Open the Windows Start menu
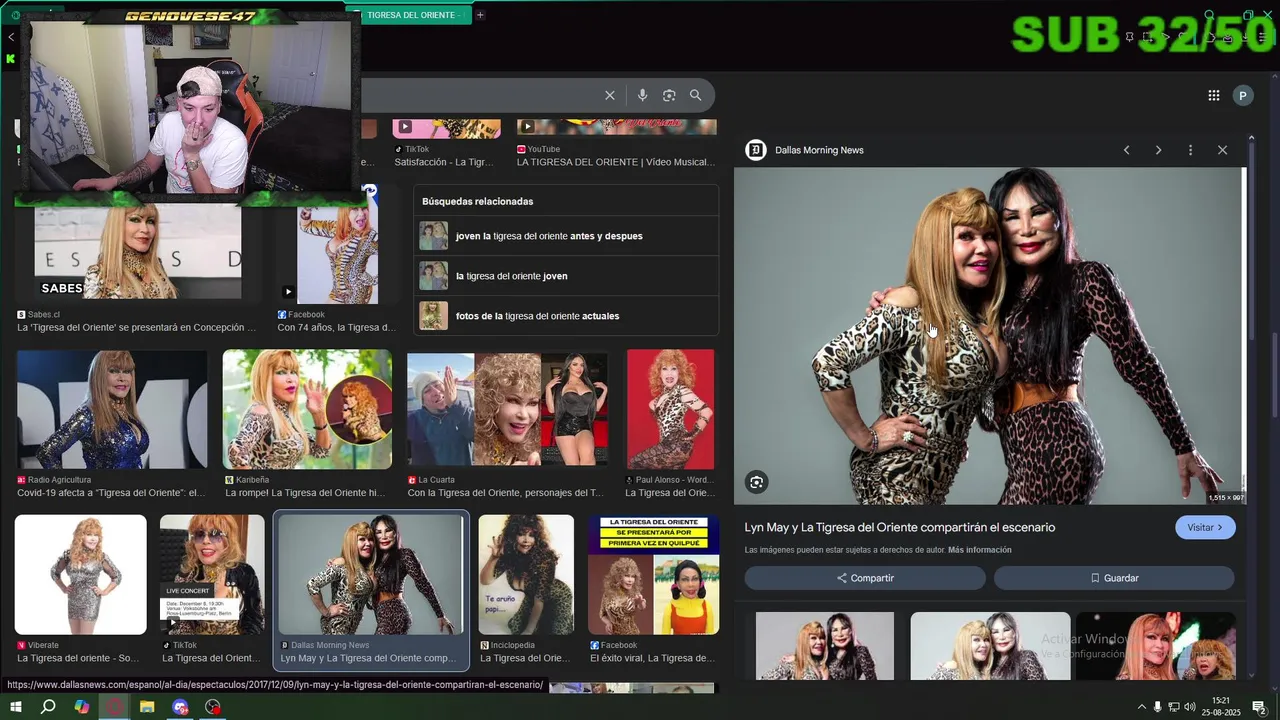This screenshot has height=720, width=1280. [15, 707]
